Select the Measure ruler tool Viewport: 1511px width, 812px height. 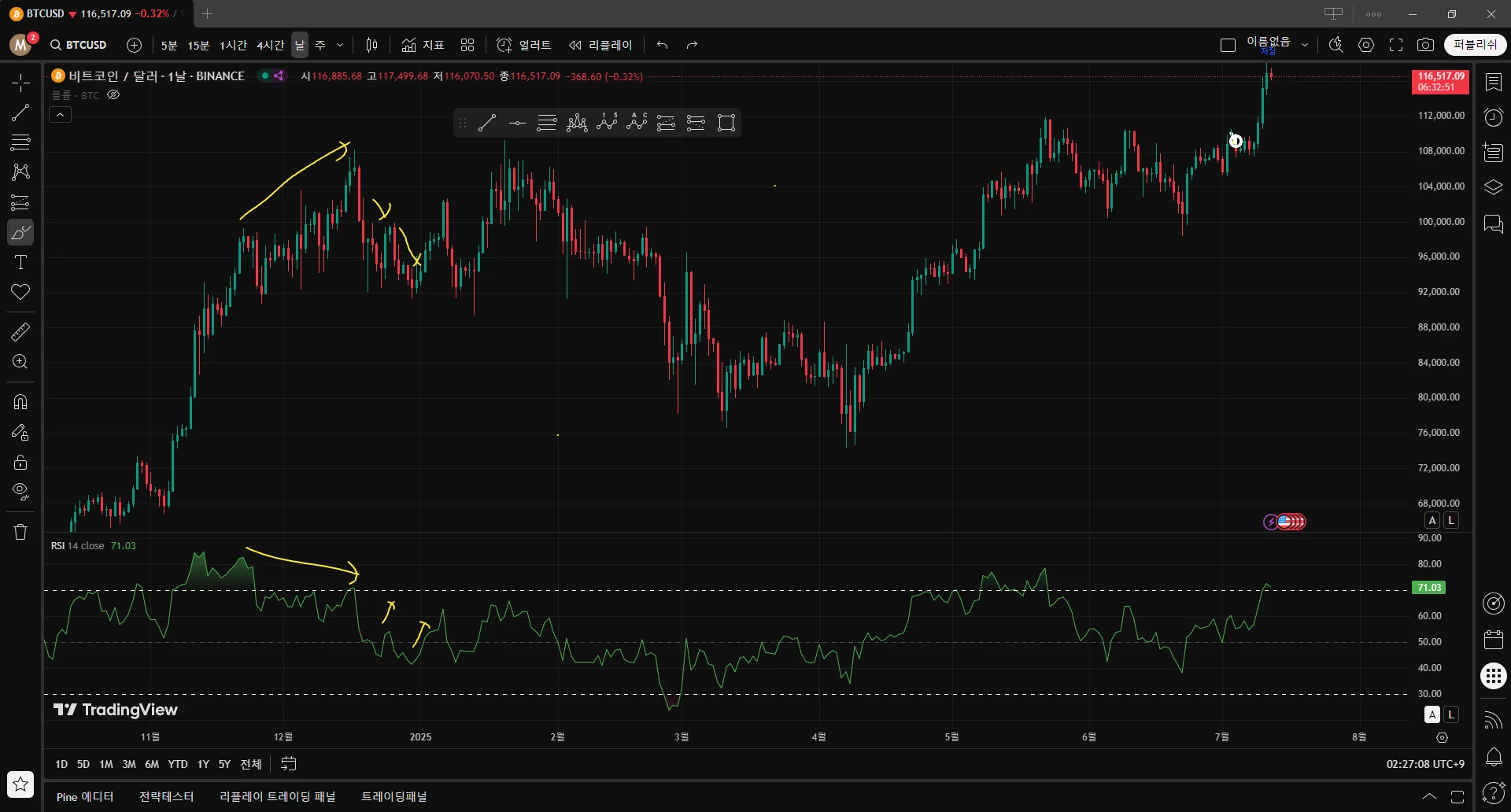coord(20,332)
